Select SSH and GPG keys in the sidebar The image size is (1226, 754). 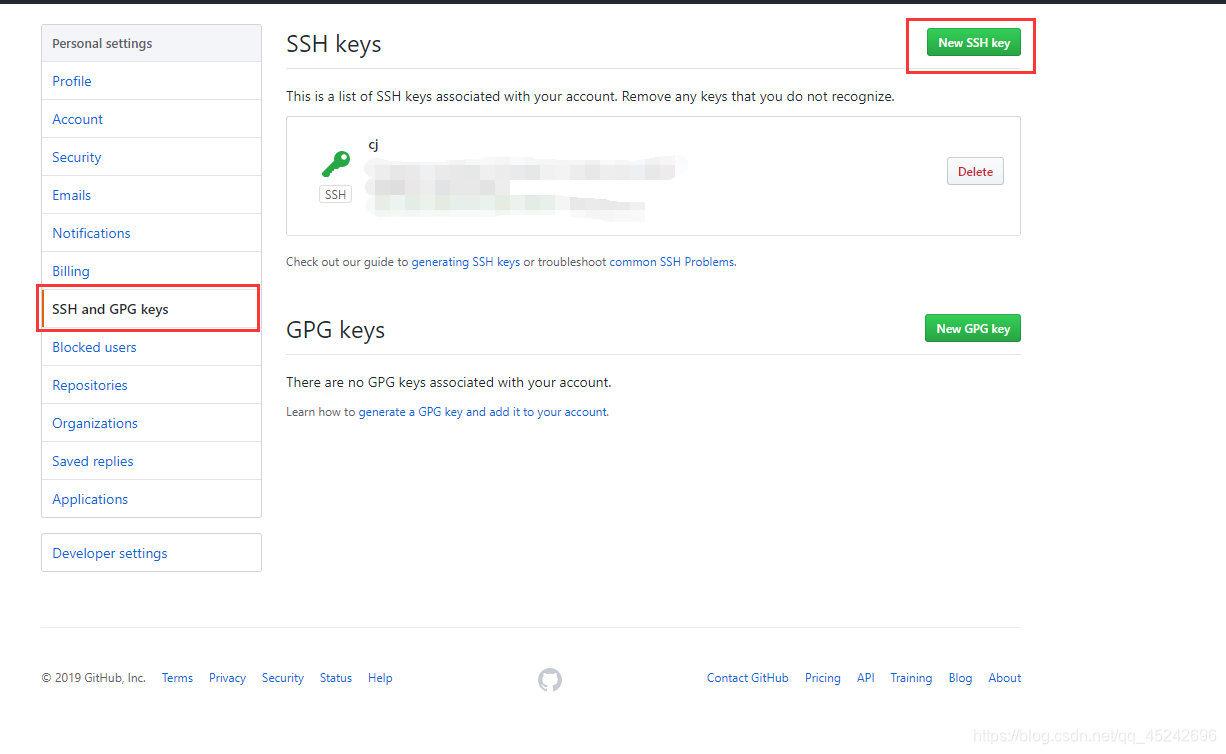(x=111, y=308)
